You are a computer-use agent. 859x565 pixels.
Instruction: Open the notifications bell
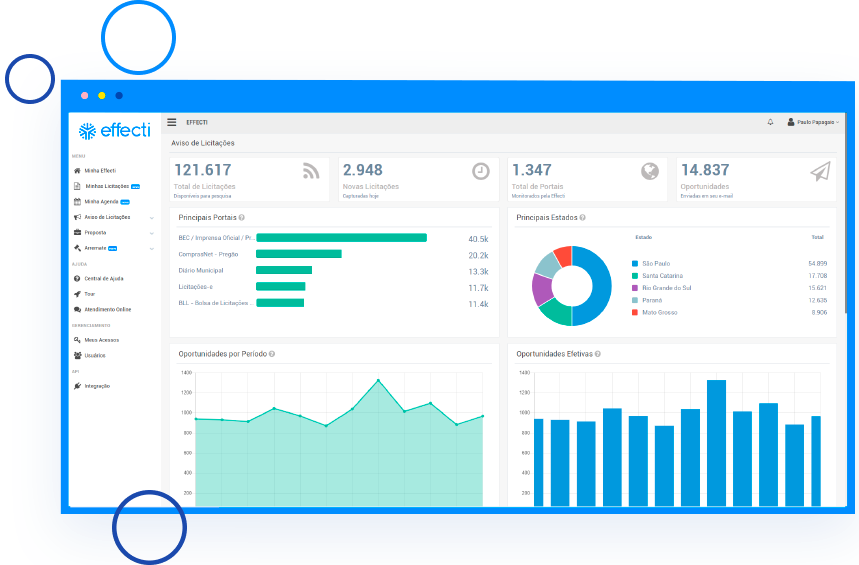point(770,122)
